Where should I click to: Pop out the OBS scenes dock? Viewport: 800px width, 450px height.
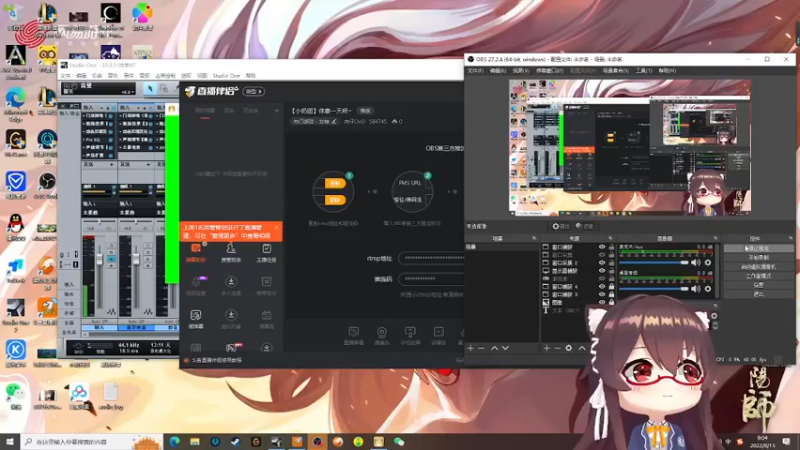534,238
